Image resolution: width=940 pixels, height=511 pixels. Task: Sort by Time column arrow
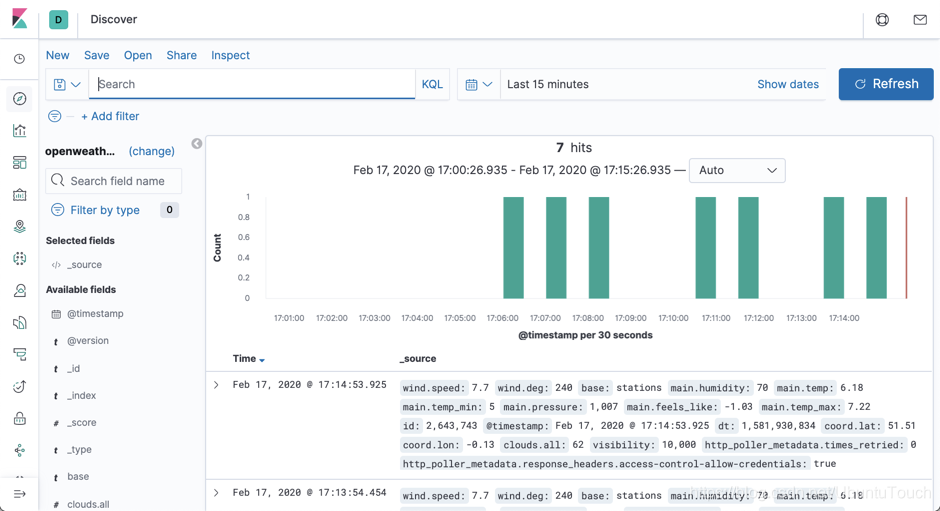point(262,360)
